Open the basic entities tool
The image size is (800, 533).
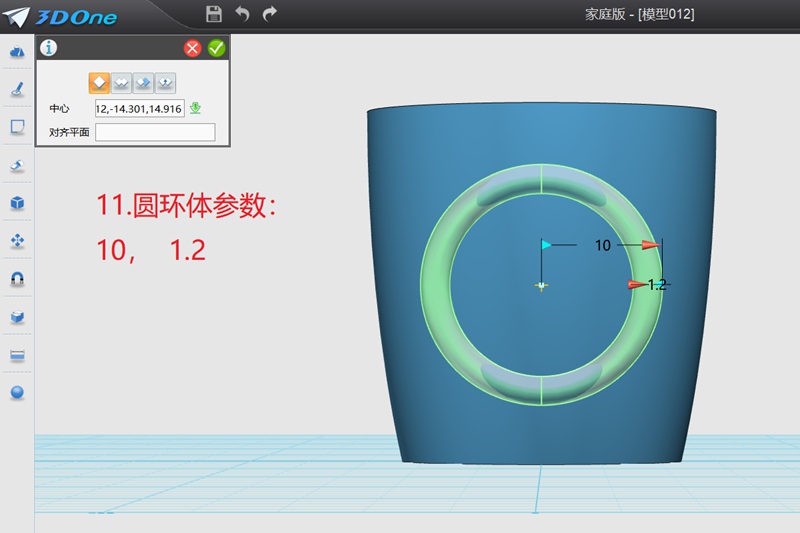(x=17, y=51)
